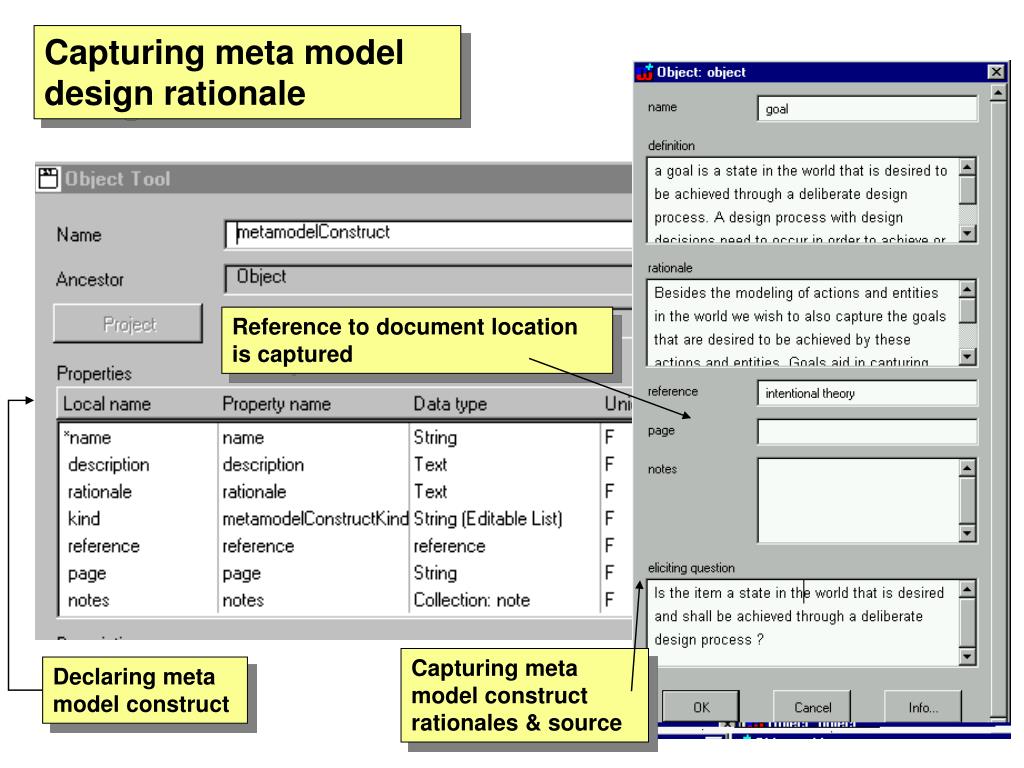
Task: Click the Text data type in description row
Action: point(430,464)
